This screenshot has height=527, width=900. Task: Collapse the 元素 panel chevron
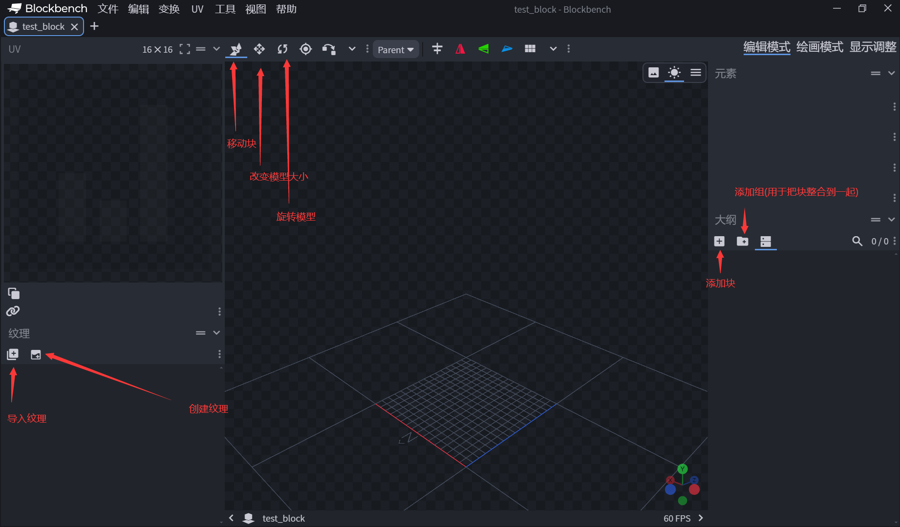891,73
